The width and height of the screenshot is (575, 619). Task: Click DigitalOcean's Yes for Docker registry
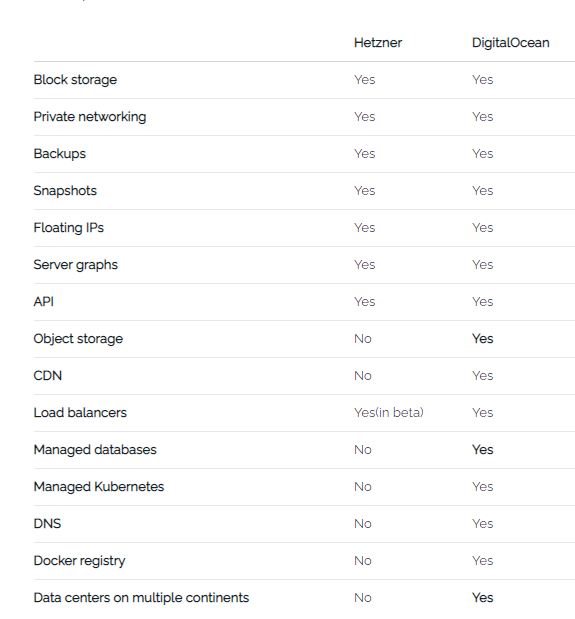[483, 561]
